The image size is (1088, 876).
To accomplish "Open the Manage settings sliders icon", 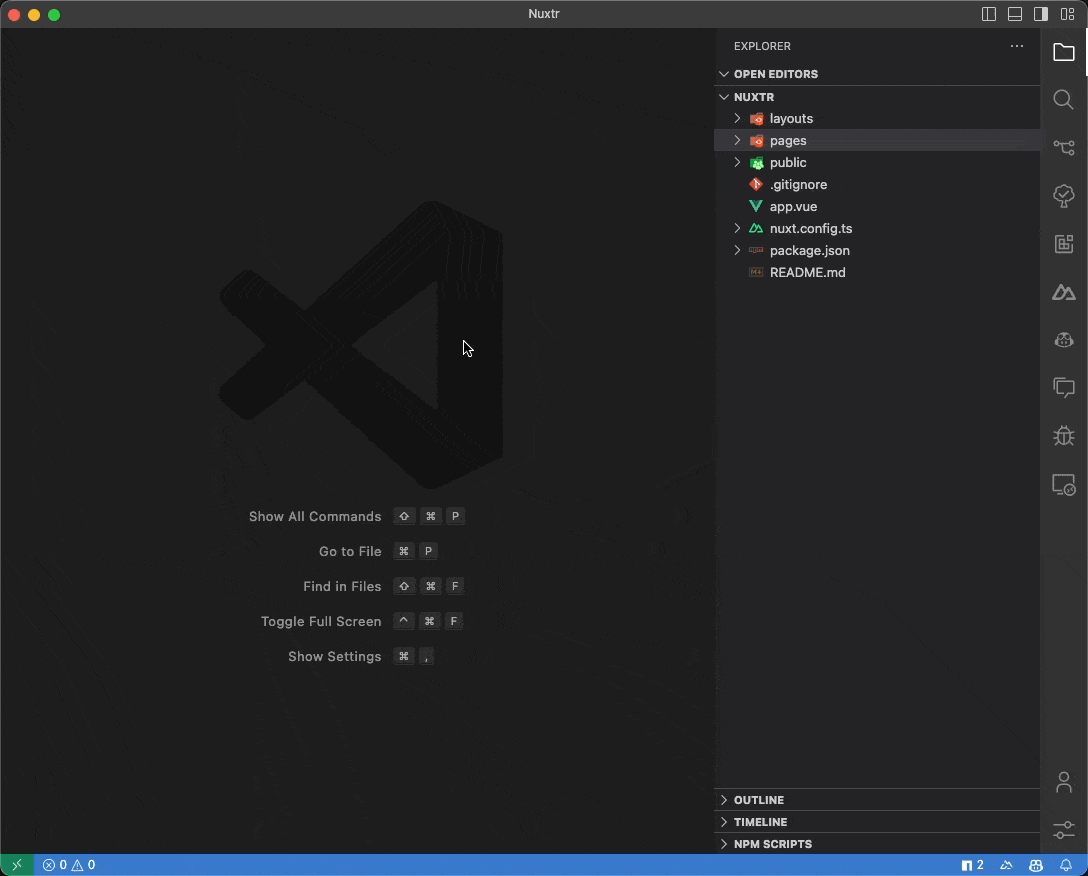I will [x=1063, y=829].
